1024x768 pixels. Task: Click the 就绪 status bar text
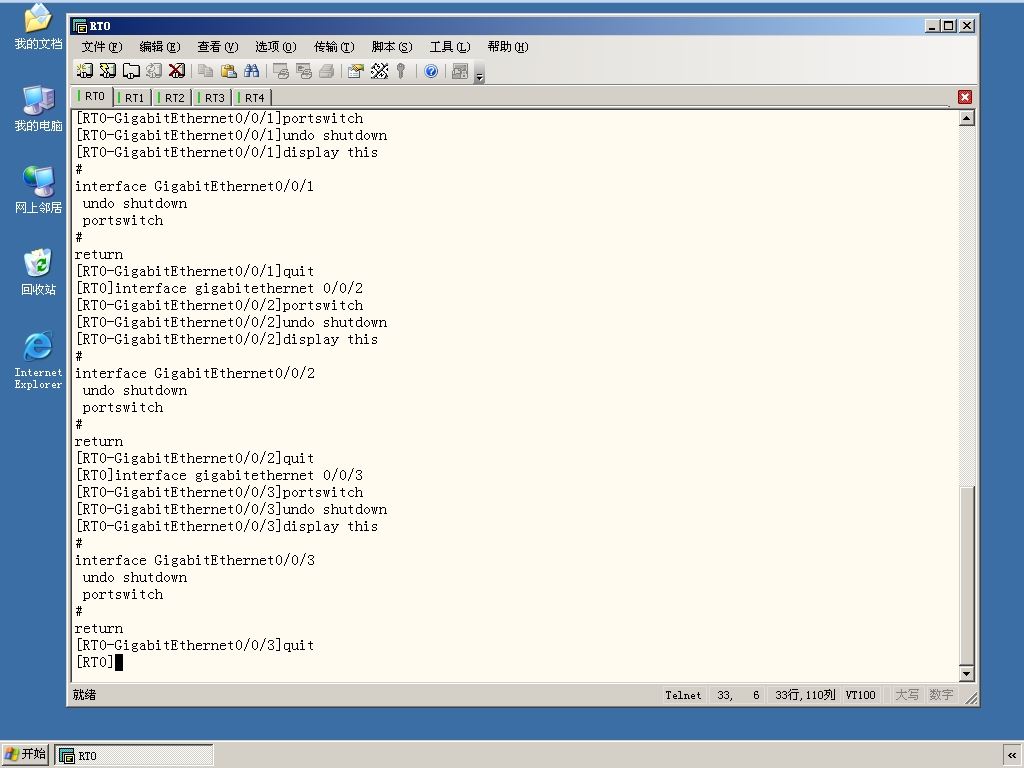coord(84,695)
